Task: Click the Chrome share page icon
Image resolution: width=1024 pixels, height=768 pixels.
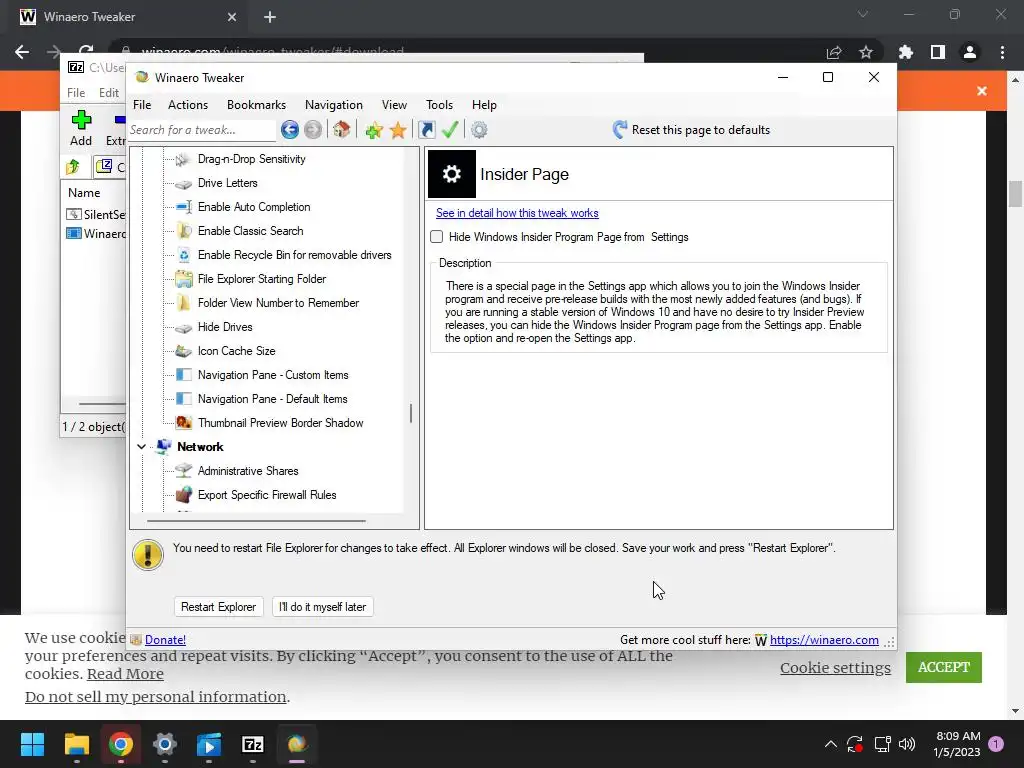Action: (x=834, y=52)
